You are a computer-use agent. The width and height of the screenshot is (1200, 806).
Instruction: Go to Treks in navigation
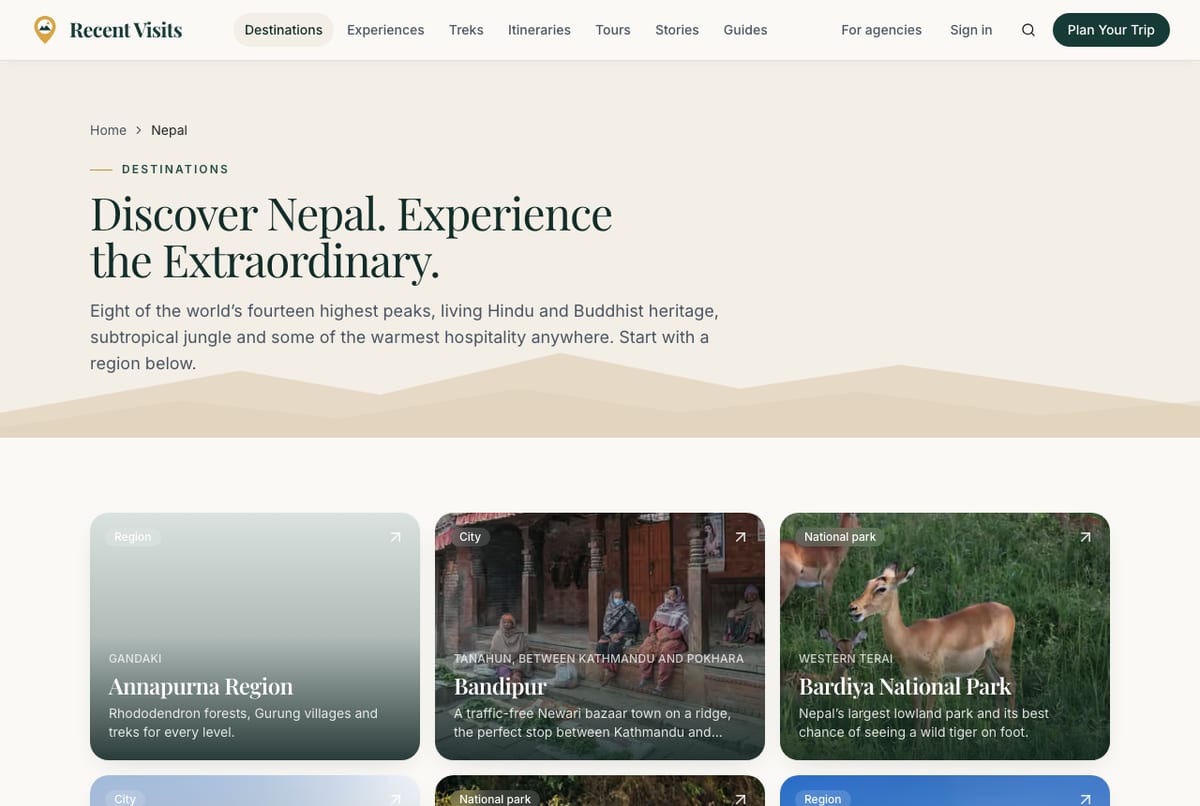click(x=466, y=30)
